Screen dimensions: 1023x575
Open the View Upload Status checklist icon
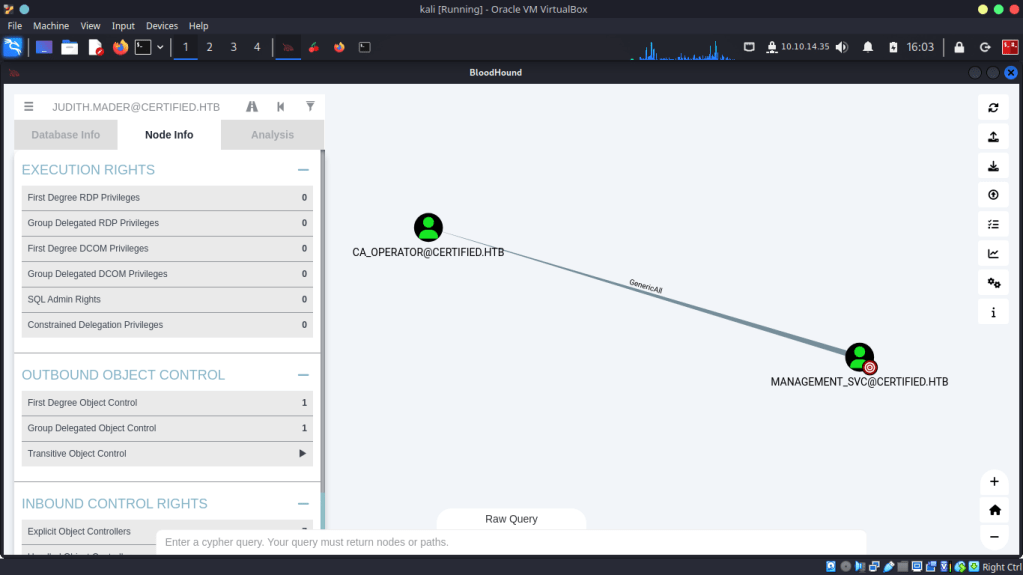click(993, 225)
